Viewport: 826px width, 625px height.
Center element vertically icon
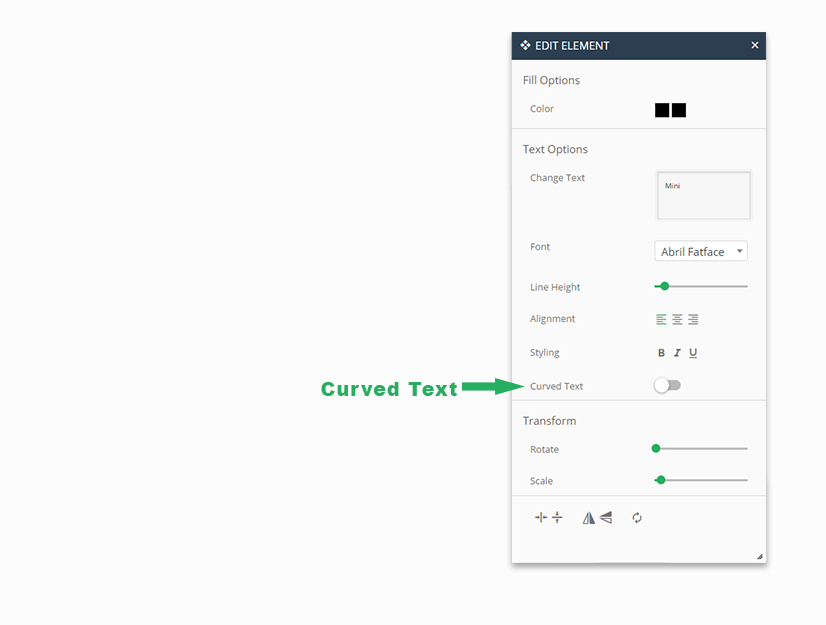click(x=557, y=518)
